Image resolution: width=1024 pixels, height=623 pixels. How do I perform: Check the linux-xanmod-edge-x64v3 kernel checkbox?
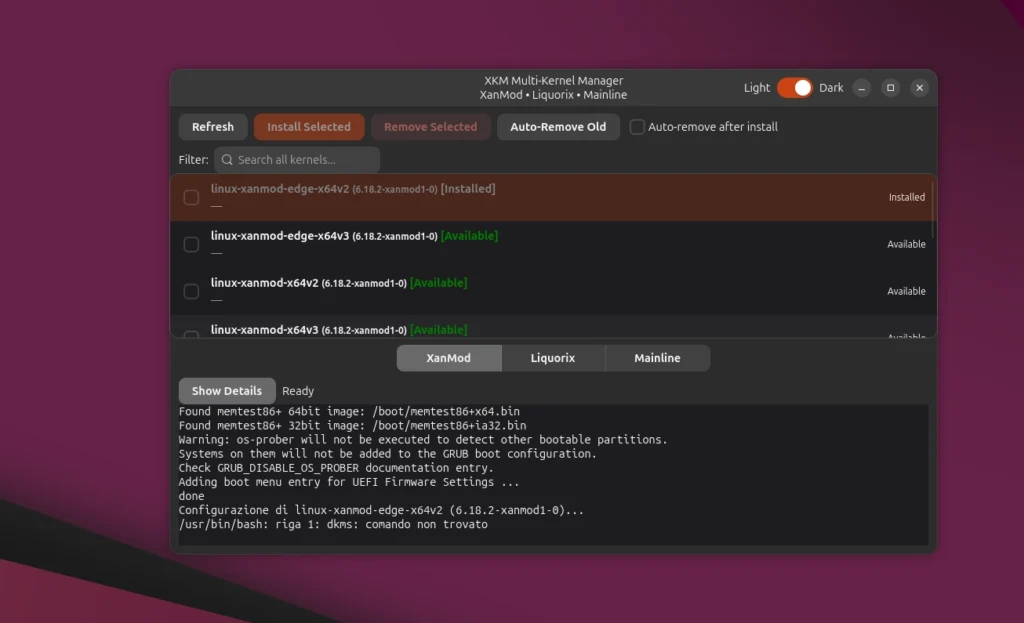pos(190,243)
